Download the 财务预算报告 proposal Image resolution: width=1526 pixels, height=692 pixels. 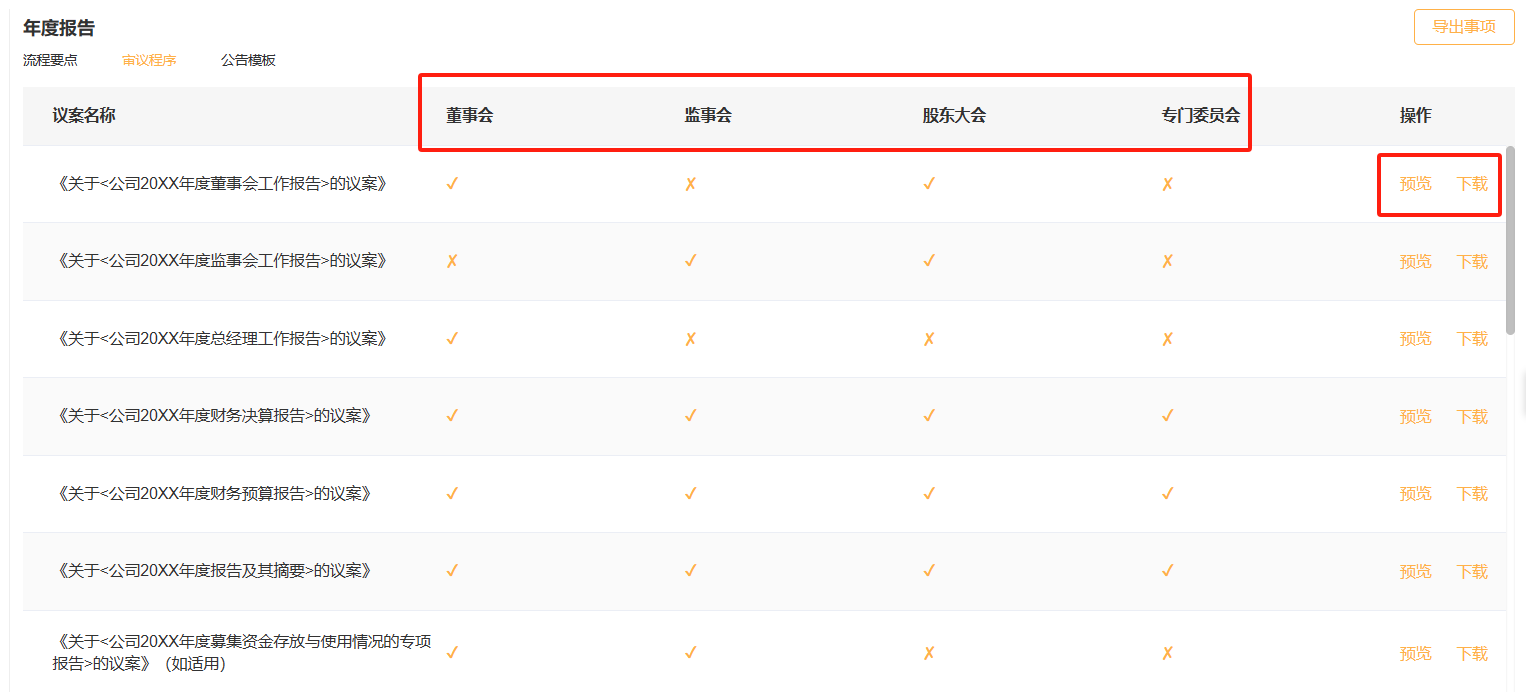(x=1472, y=494)
